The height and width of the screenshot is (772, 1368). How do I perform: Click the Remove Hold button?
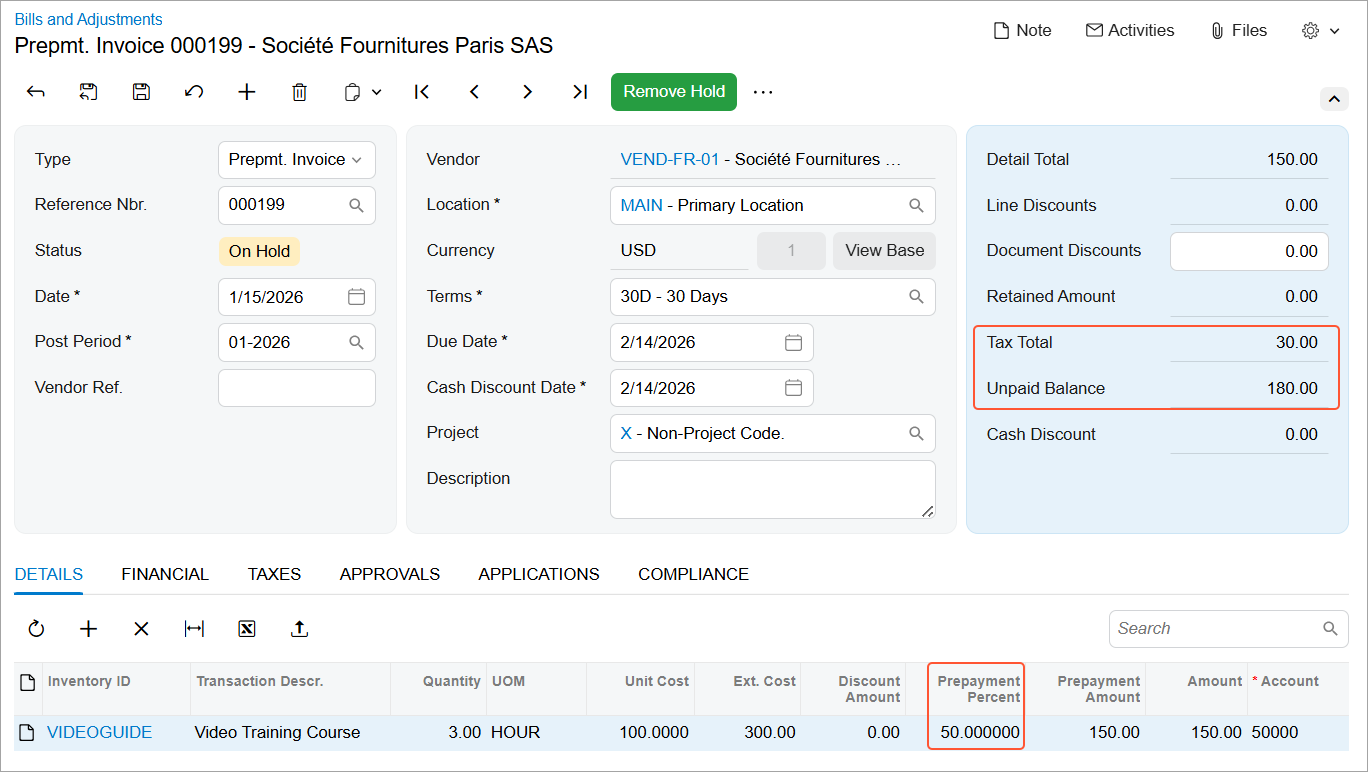click(674, 92)
